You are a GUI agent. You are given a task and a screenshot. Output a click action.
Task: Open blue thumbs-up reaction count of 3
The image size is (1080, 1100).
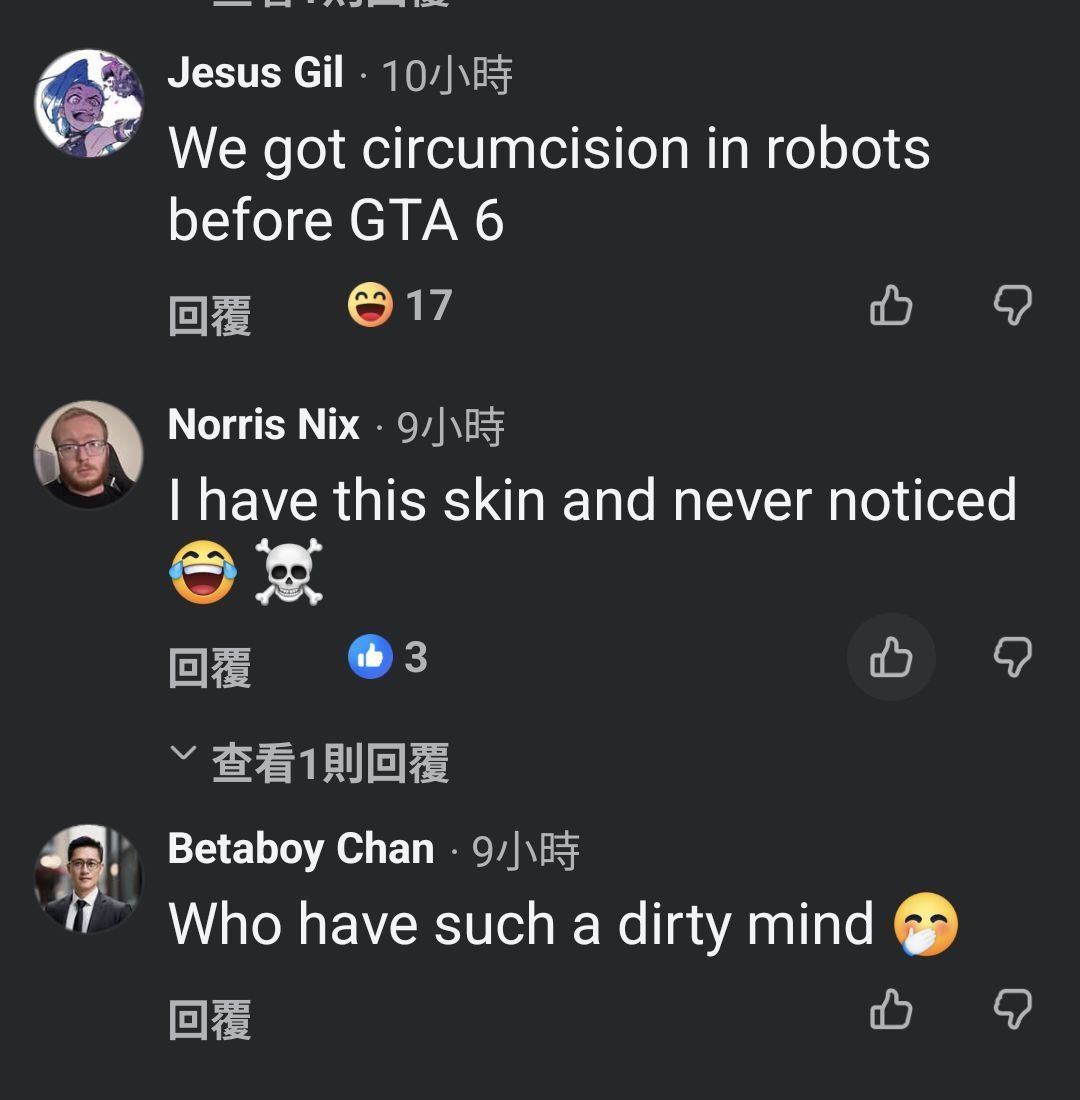(387, 657)
